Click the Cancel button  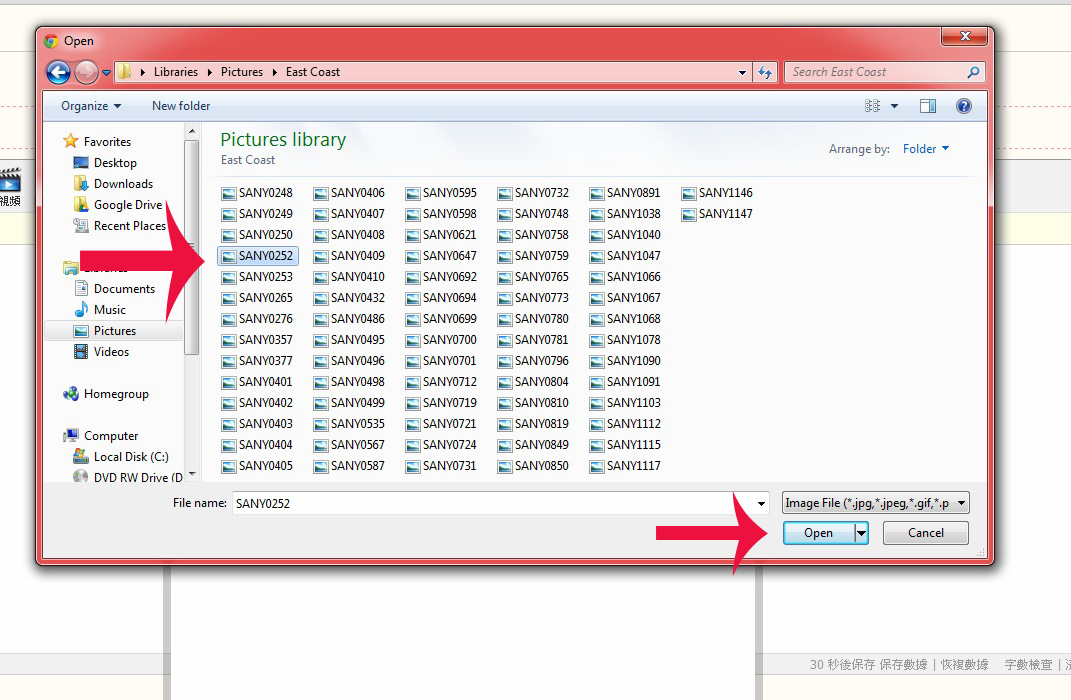pyautogui.click(x=925, y=533)
